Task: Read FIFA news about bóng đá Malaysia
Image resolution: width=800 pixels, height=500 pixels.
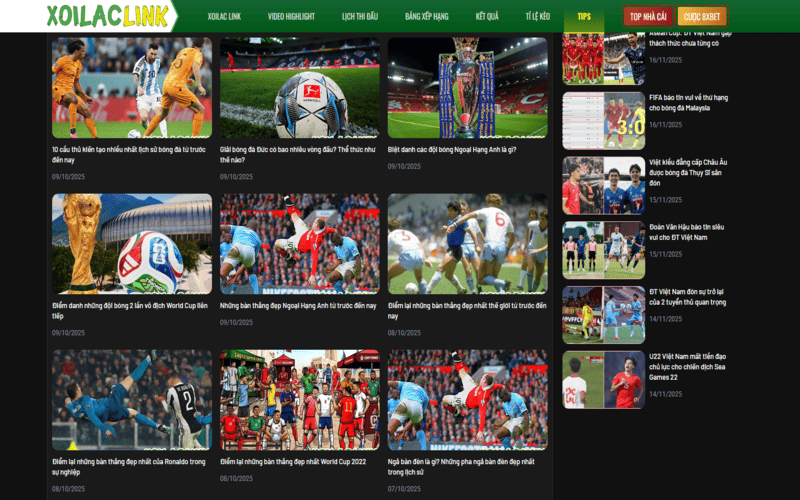Action: coord(688,103)
